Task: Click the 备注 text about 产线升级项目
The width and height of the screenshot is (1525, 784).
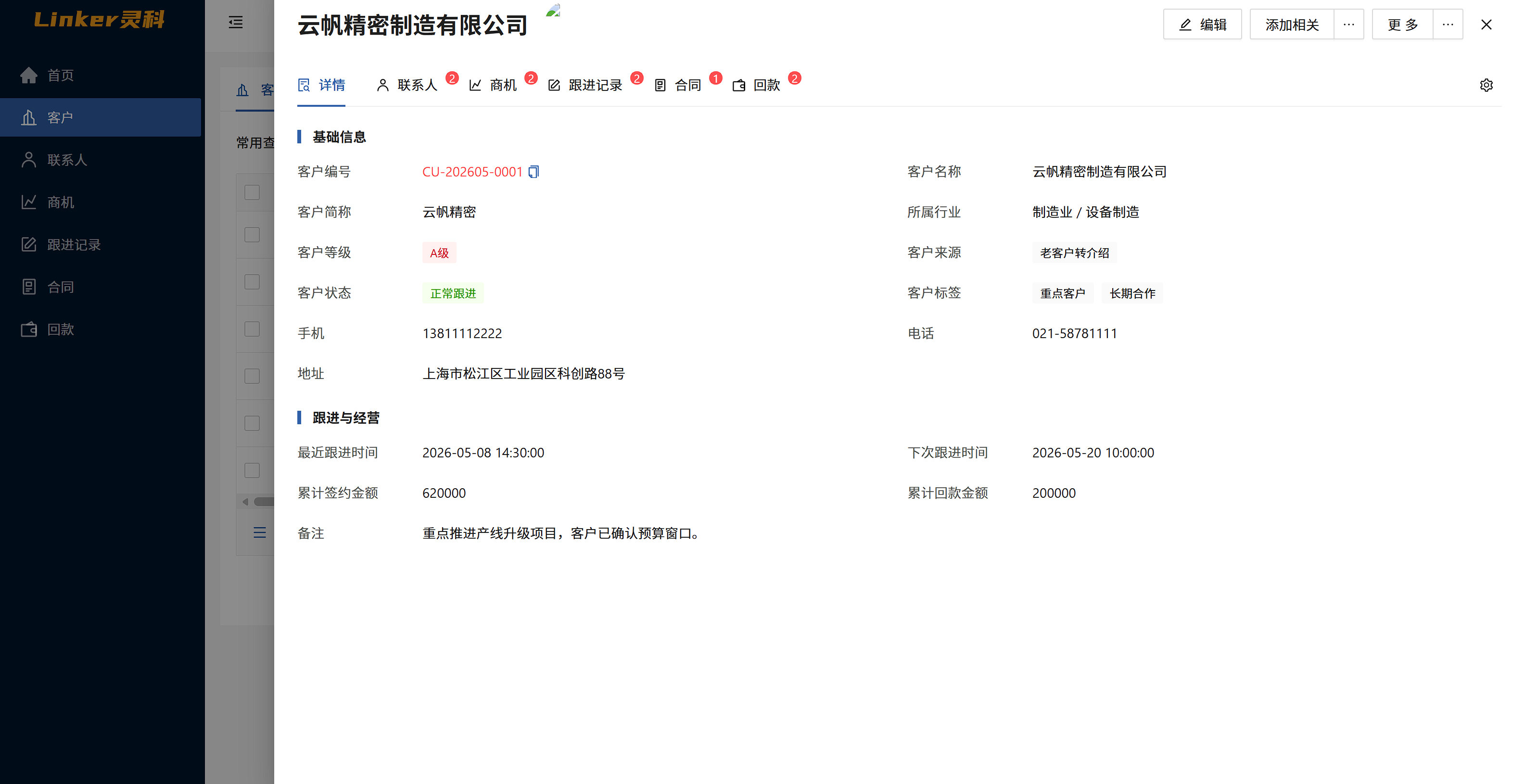Action: click(562, 533)
